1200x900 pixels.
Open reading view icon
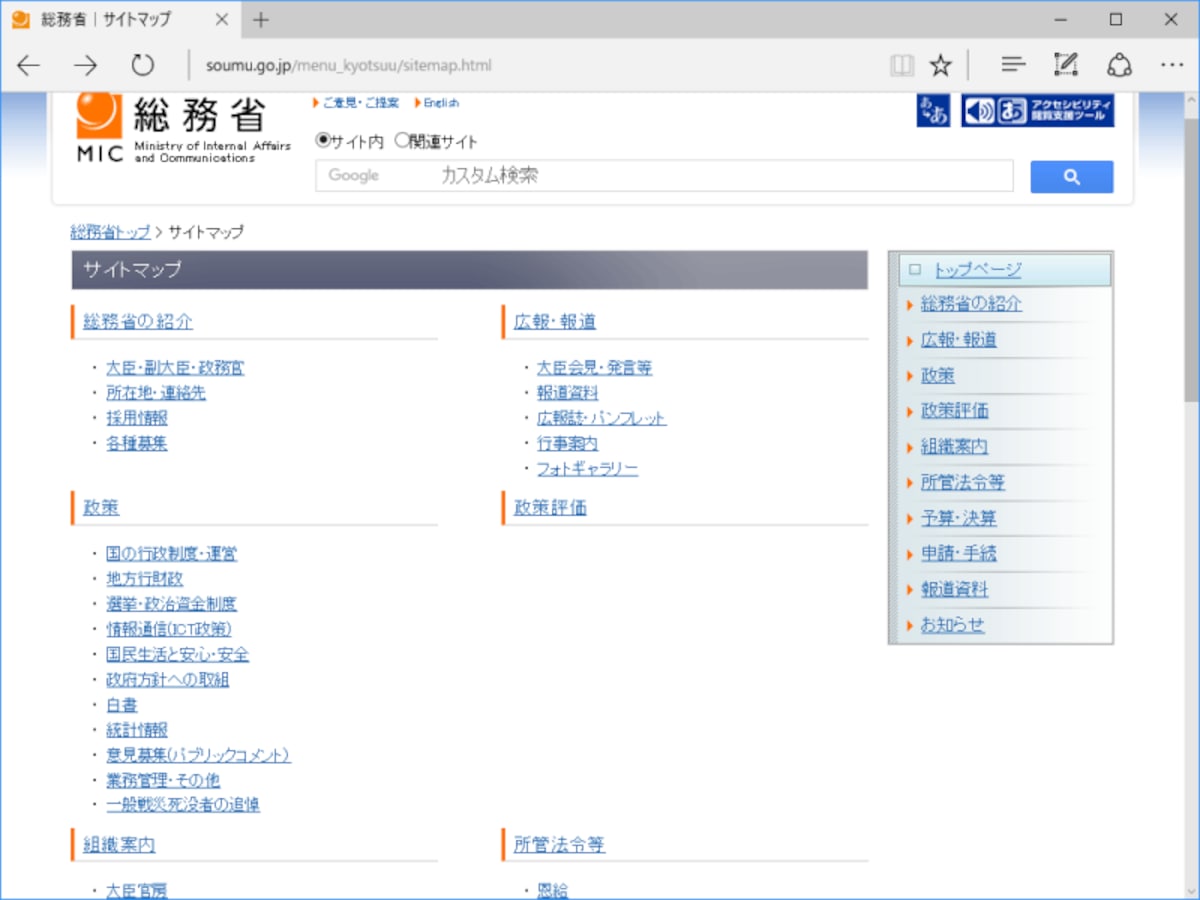(x=902, y=66)
